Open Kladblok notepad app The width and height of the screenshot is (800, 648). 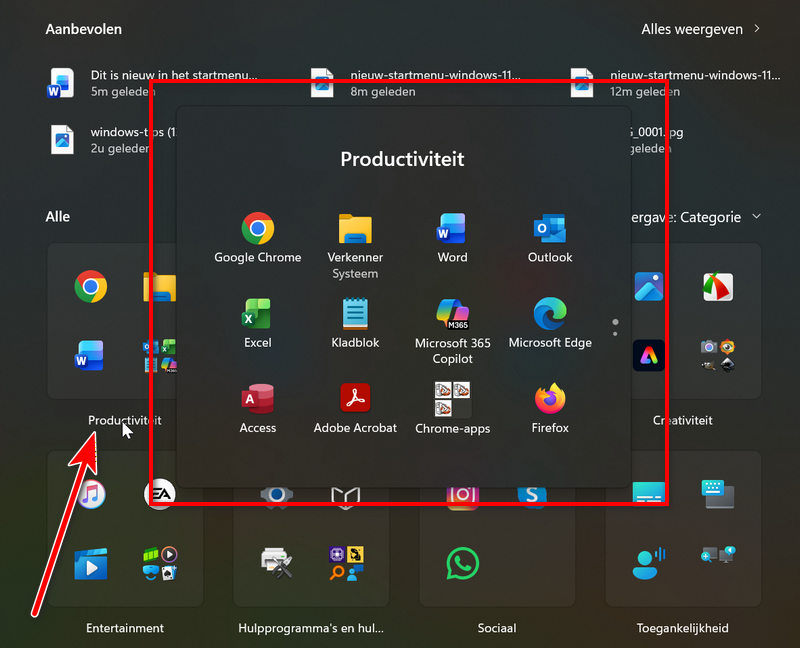(x=355, y=314)
